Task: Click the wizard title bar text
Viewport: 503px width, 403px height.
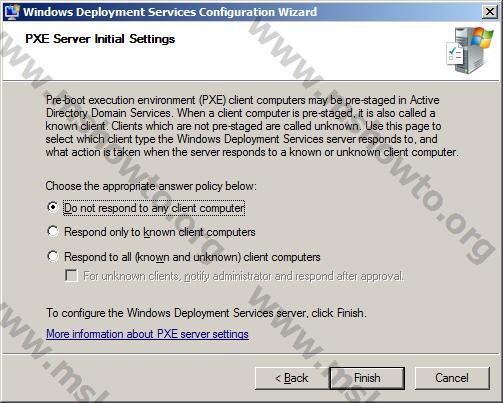Action: (170, 12)
